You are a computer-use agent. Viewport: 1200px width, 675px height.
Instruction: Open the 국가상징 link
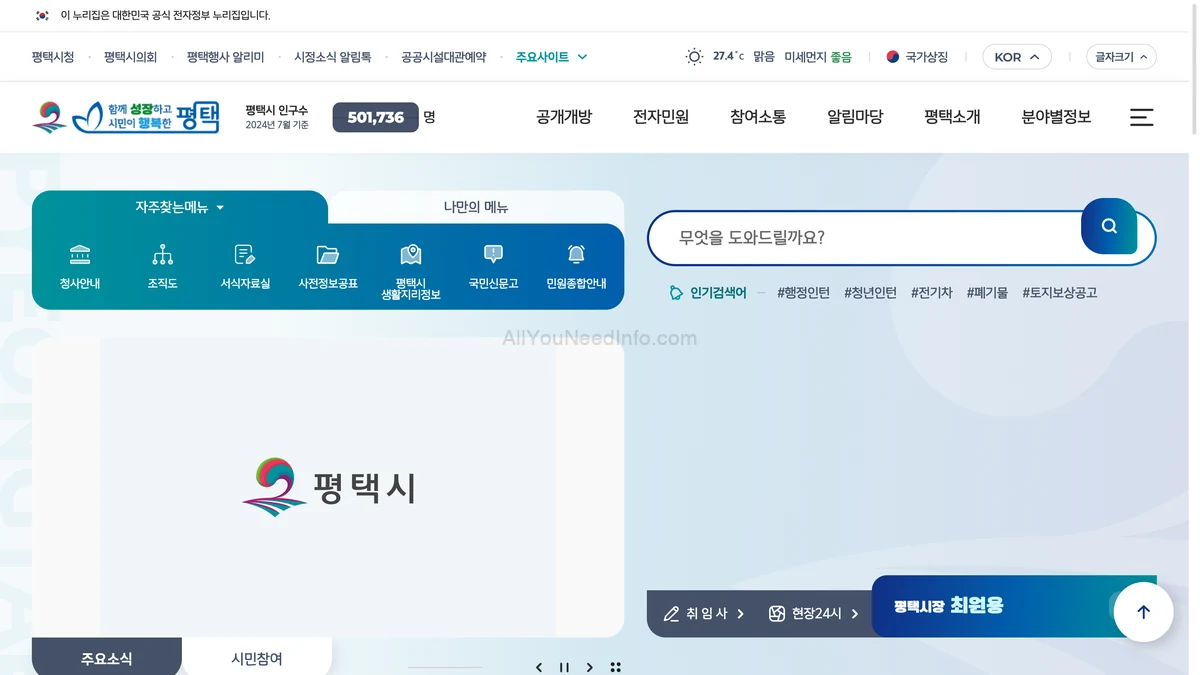pyautogui.click(x=917, y=57)
